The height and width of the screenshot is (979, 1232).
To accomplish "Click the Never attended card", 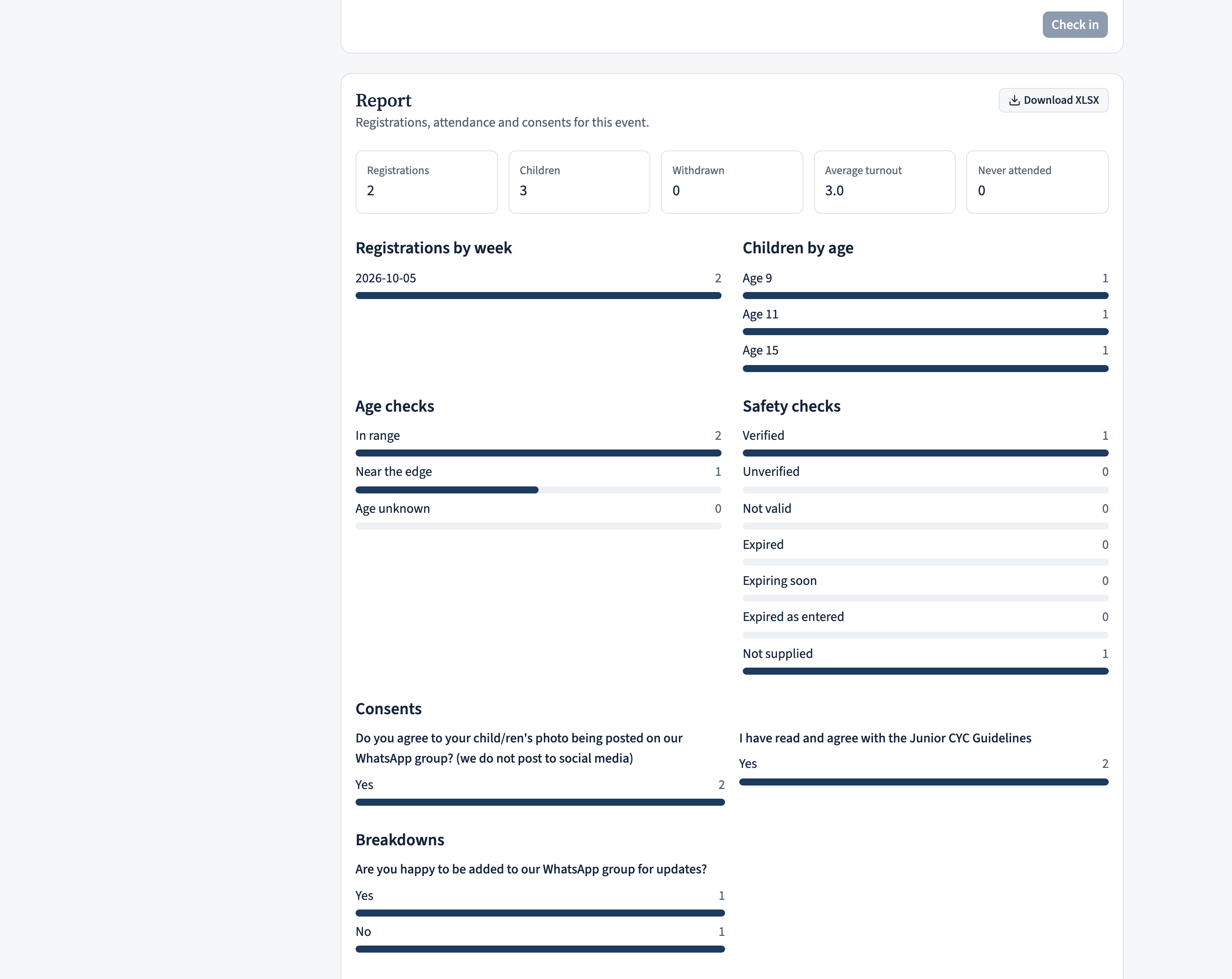I will (x=1037, y=182).
